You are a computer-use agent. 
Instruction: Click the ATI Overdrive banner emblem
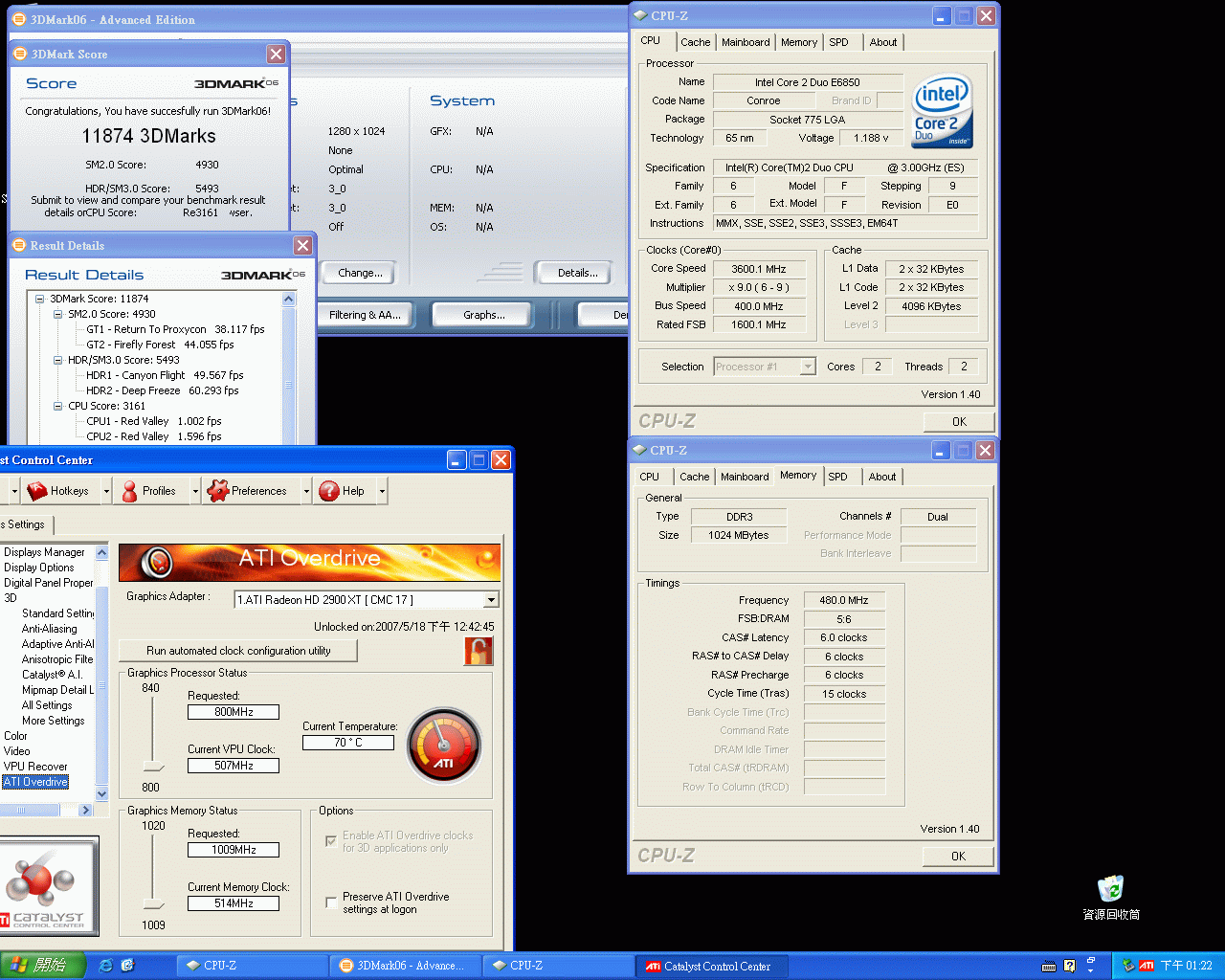[156, 562]
